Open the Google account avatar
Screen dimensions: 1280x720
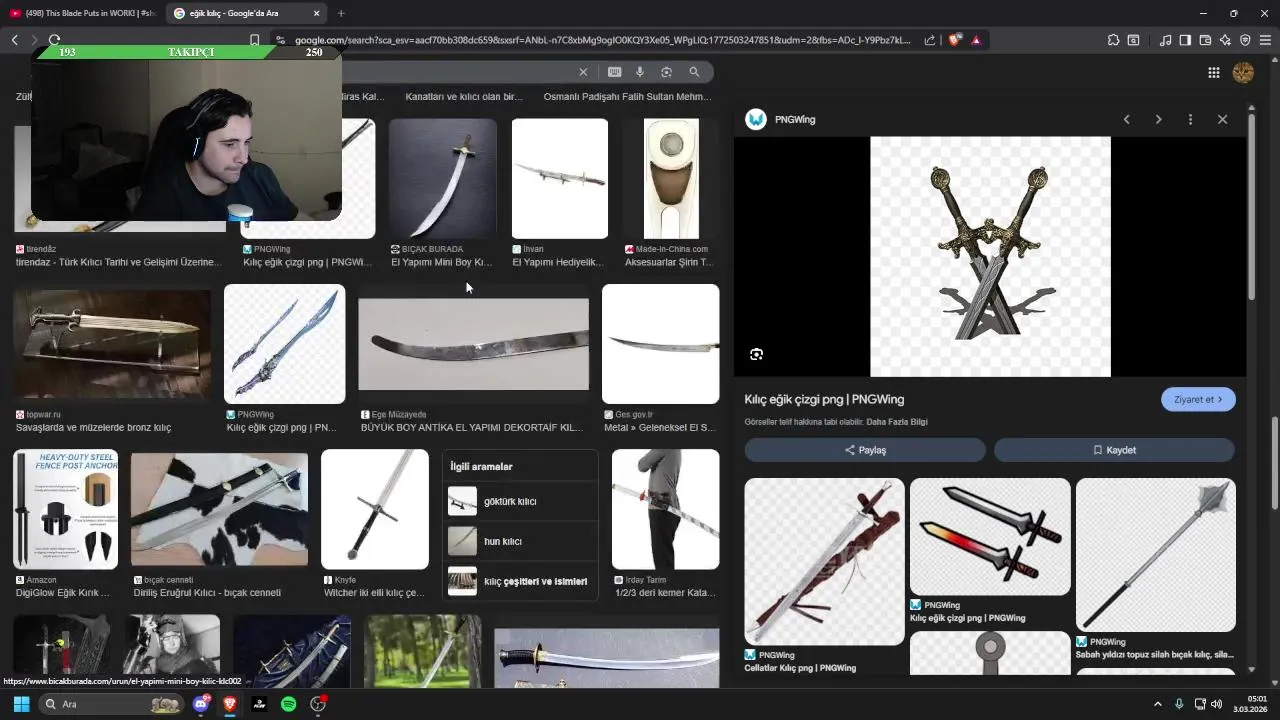[x=1243, y=72]
